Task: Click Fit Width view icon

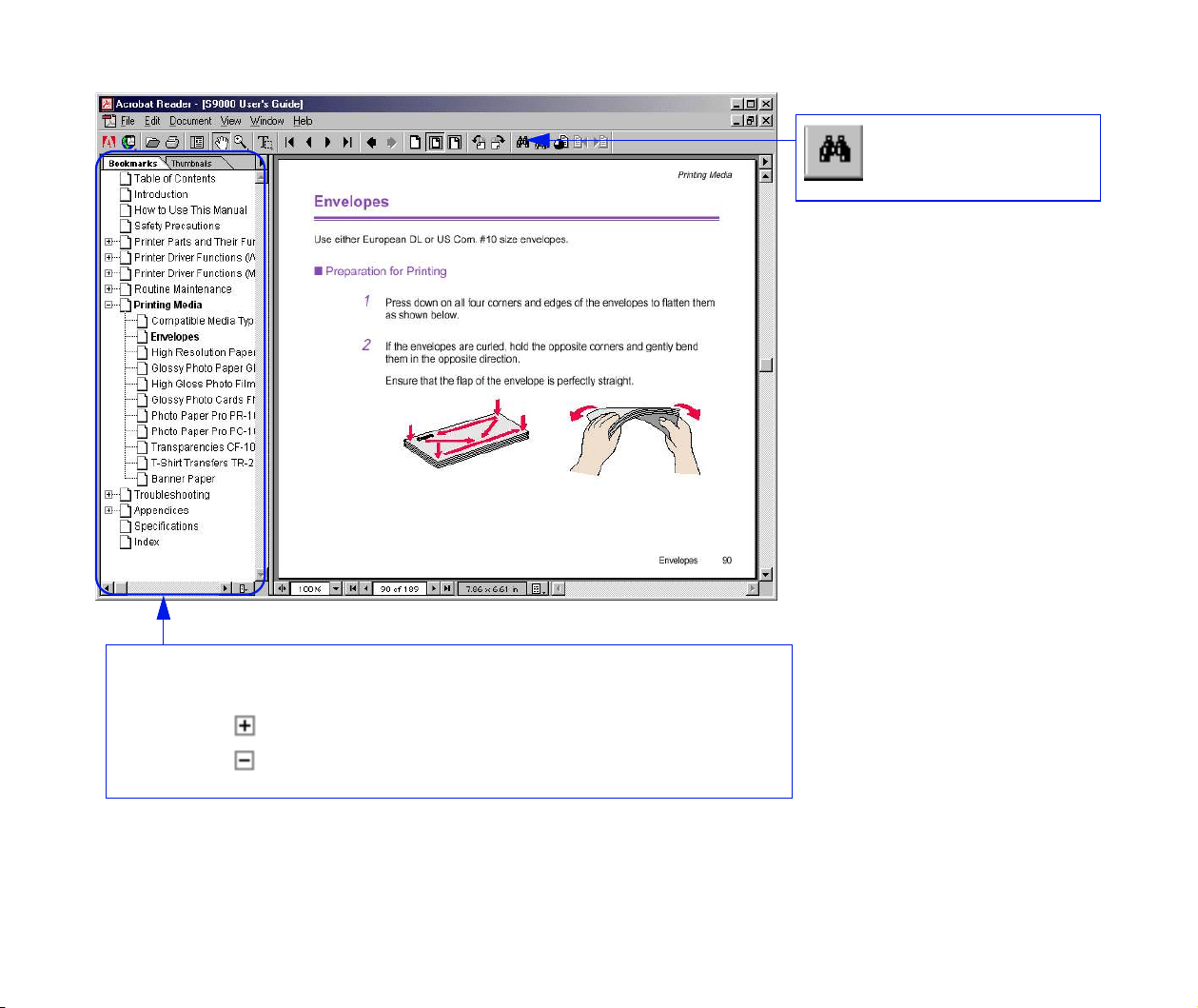Action: pyautogui.click(x=455, y=143)
